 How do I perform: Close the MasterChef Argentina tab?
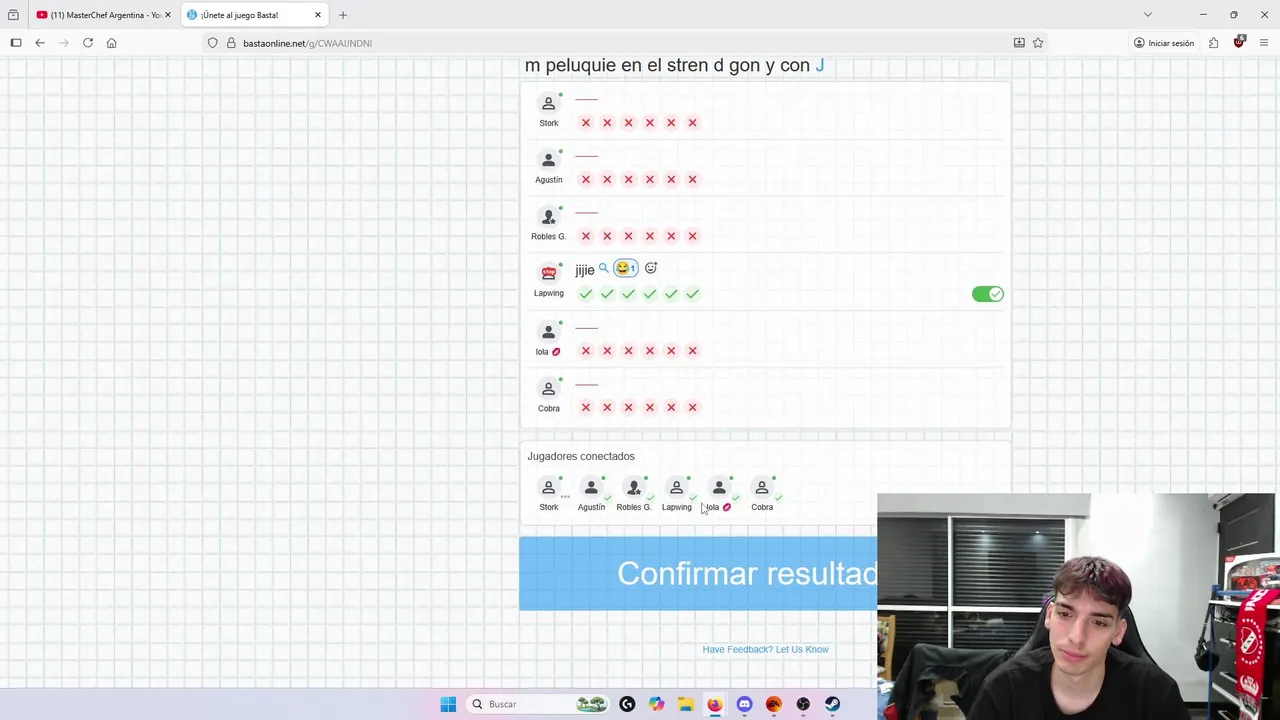(168, 15)
